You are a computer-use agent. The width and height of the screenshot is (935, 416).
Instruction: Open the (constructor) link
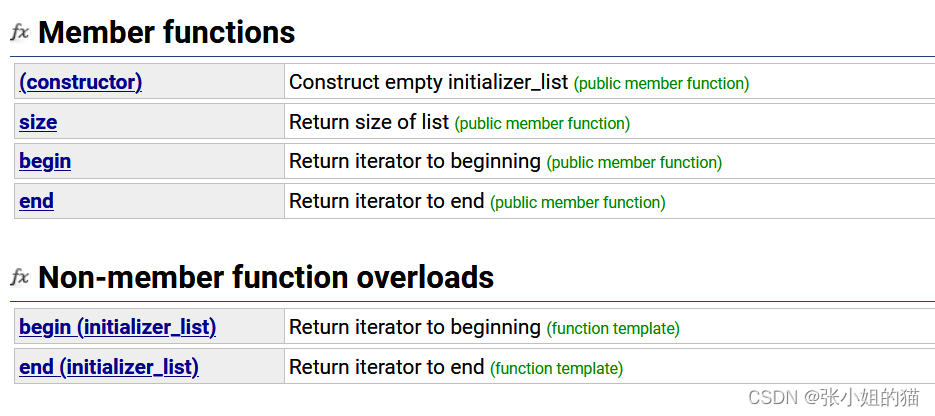[x=80, y=82]
